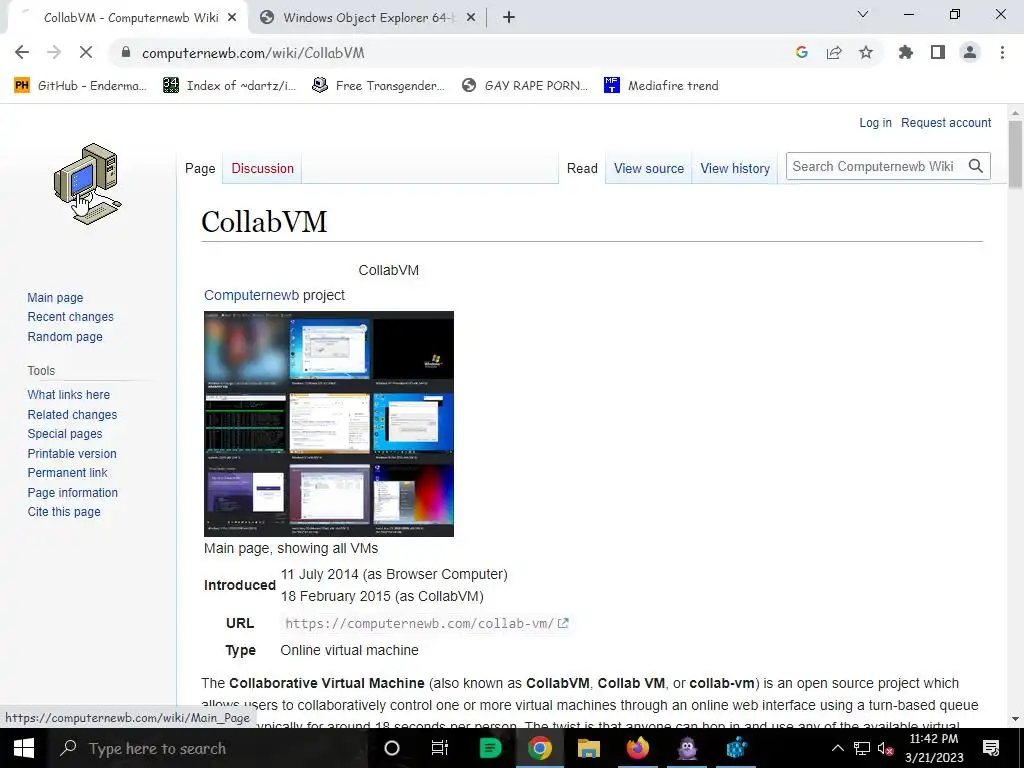Open the computernewb.com/collab-vm URL link

[426, 624]
